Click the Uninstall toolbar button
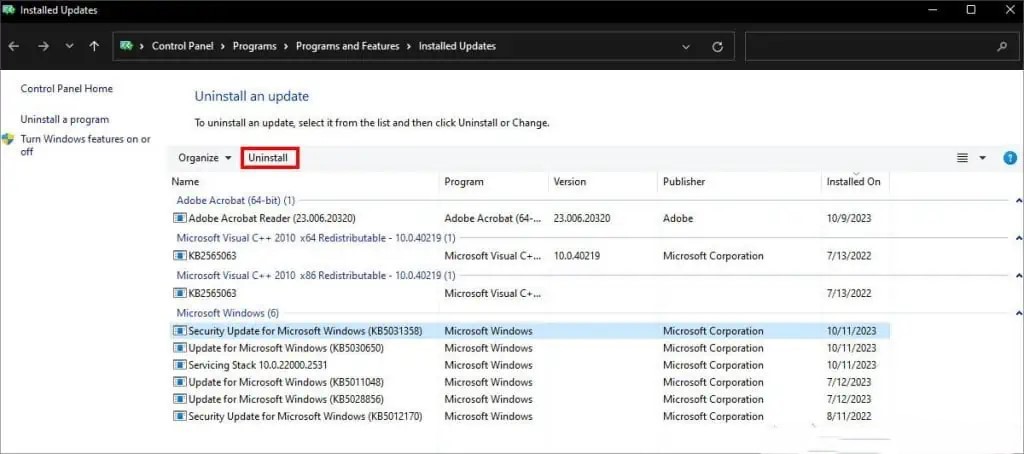Image resolution: width=1024 pixels, height=454 pixels. (270, 157)
